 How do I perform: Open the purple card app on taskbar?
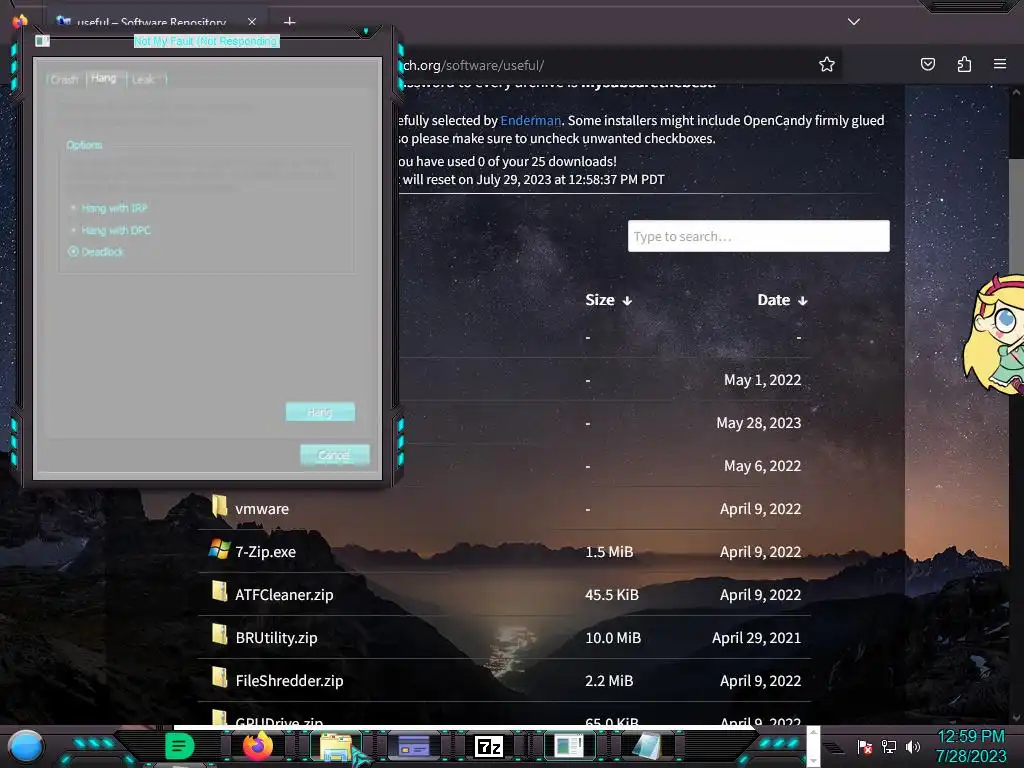tap(413, 746)
